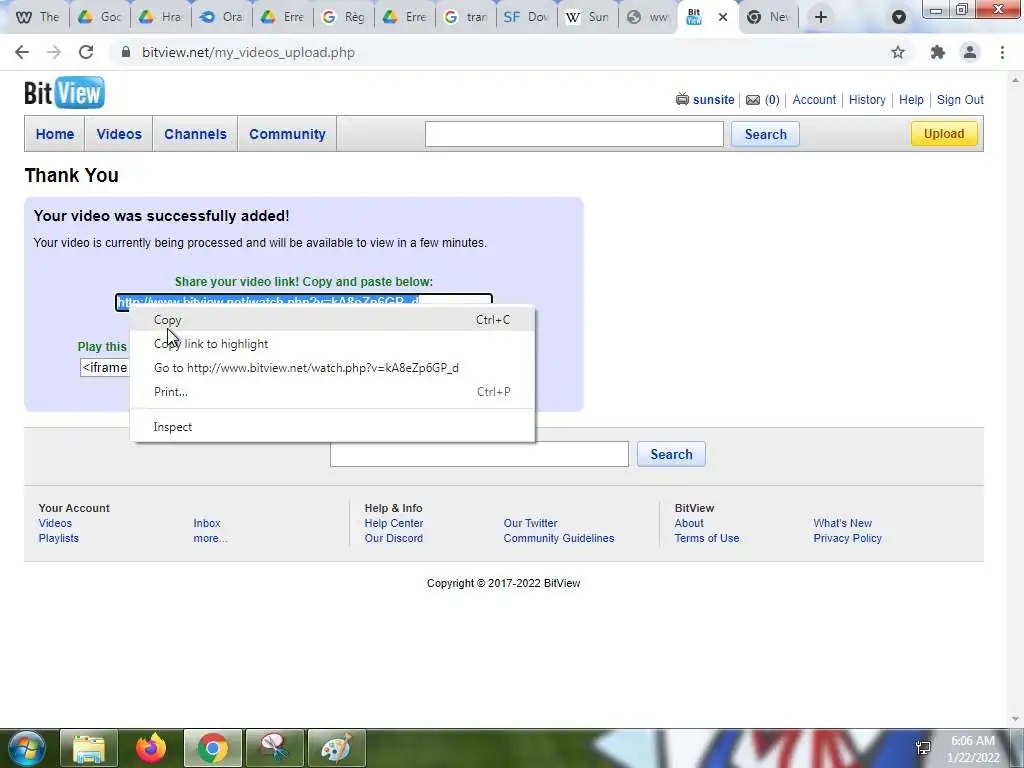This screenshot has height=768, width=1024.
Task: Click the top Search button
Action: [x=765, y=134]
